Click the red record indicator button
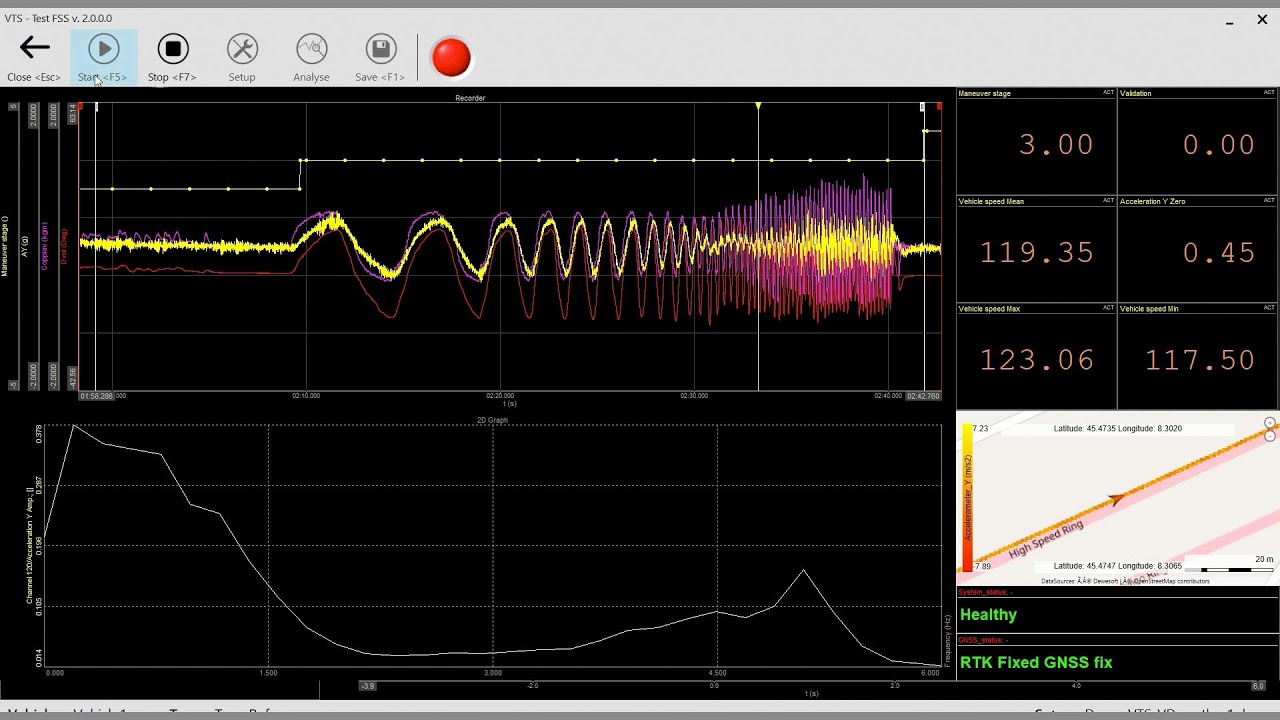Screen dimensions: 1280x720 (451, 57)
